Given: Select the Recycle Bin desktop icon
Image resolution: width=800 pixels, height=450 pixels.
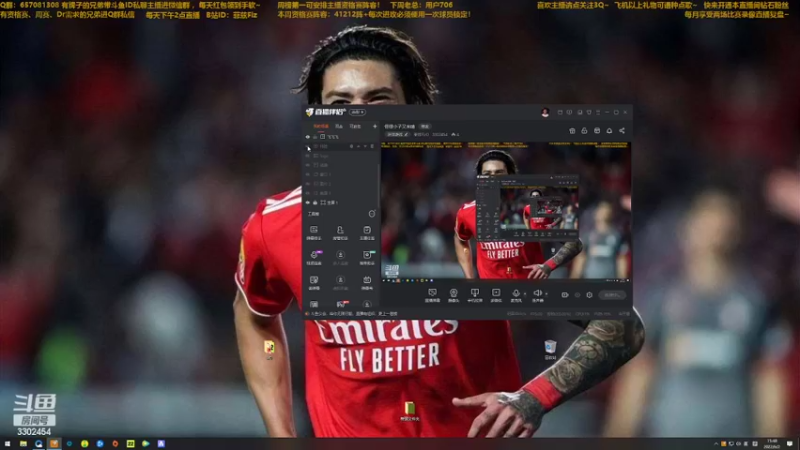Looking at the screenshot, I should (550, 350).
